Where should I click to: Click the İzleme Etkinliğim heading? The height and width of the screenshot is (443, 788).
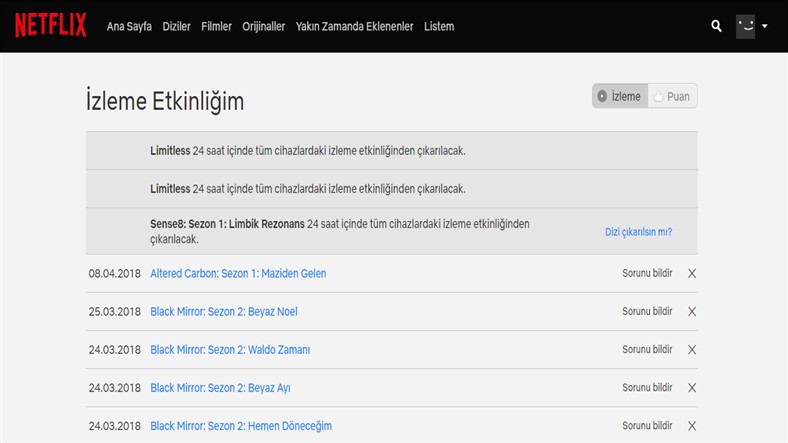(x=165, y=101)
